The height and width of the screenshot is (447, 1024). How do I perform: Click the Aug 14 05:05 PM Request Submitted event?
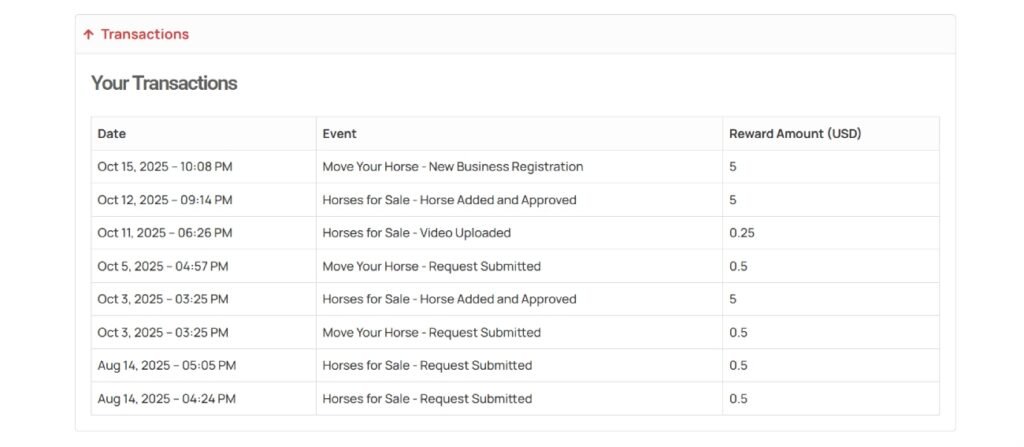tap(427, 365)
